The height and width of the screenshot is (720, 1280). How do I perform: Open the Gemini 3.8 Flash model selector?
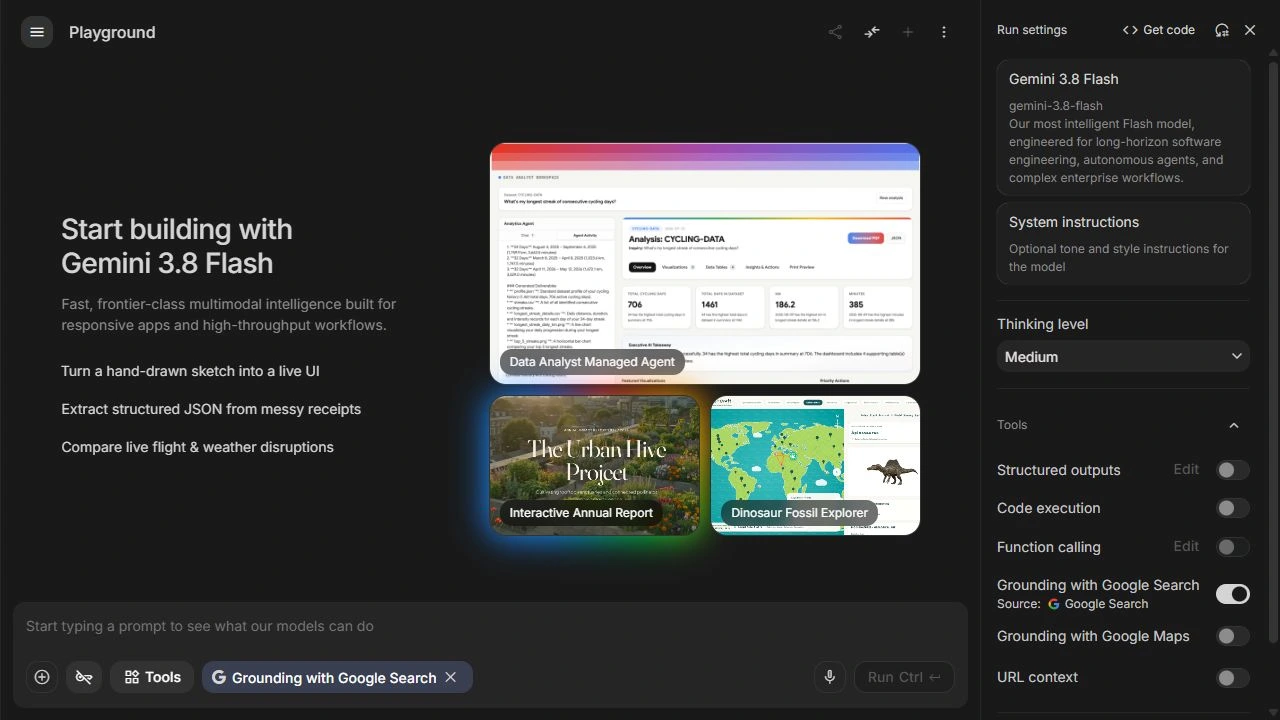coord(1123,128)
